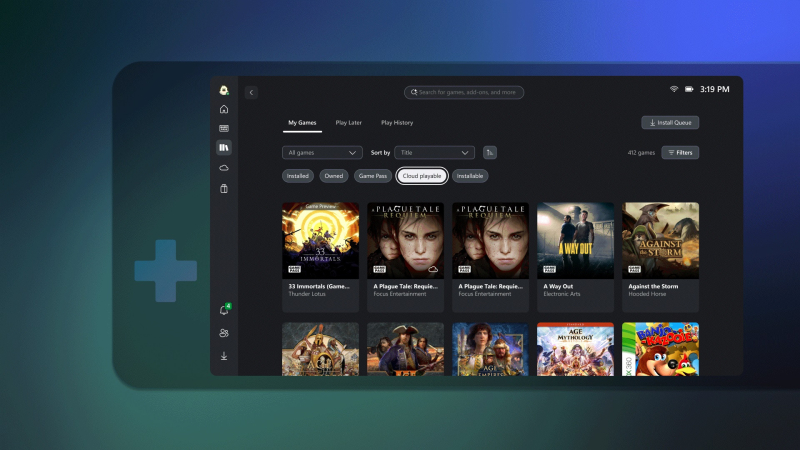
Task: Click the Downloads arrow icon in sidebar
Action: 224,355
